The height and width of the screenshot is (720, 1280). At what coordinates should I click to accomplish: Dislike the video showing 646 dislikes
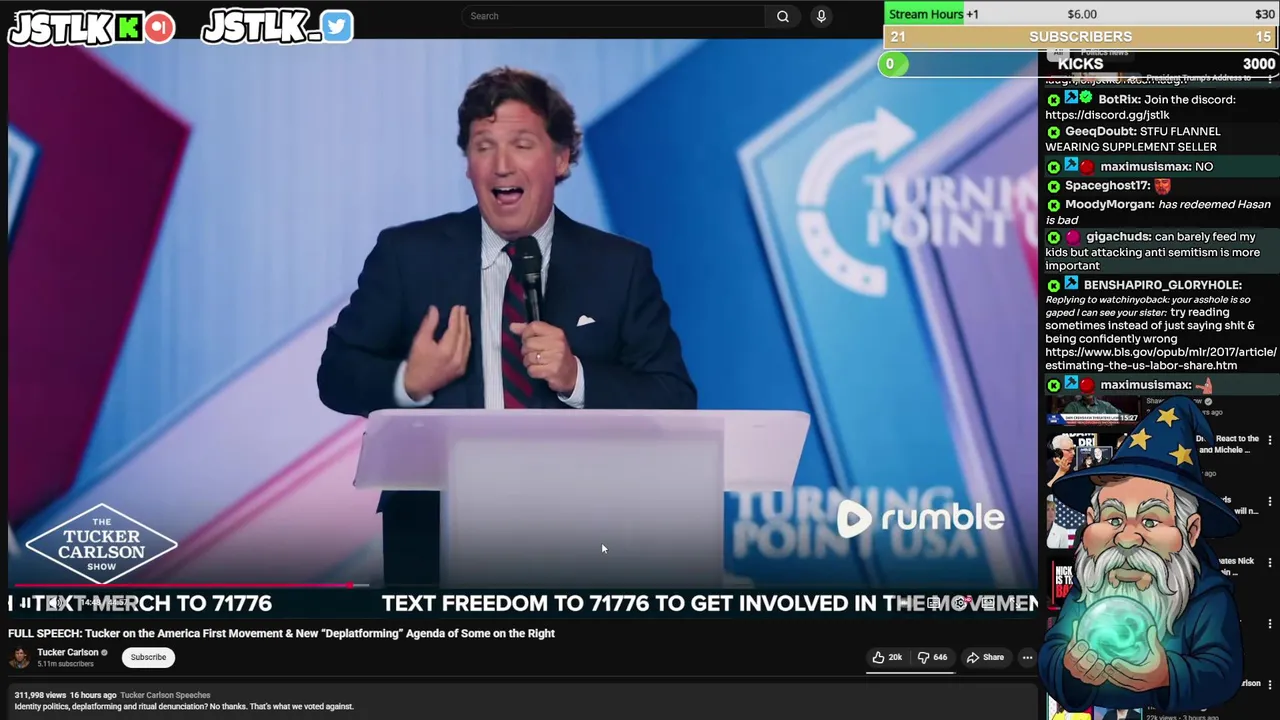932,657
